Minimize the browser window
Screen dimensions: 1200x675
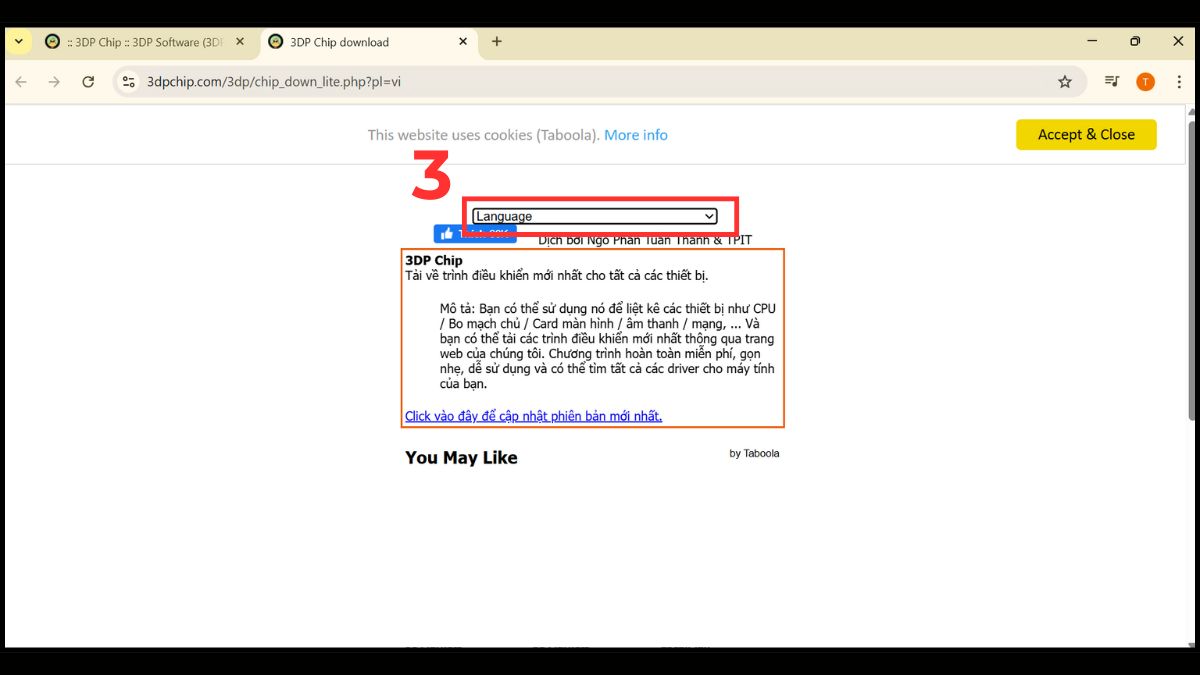tap(1091, 41)
